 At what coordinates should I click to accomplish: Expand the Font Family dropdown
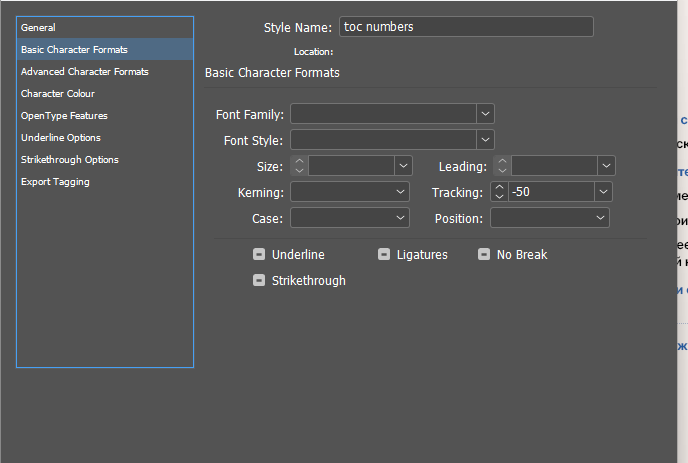tap(485, 114)
